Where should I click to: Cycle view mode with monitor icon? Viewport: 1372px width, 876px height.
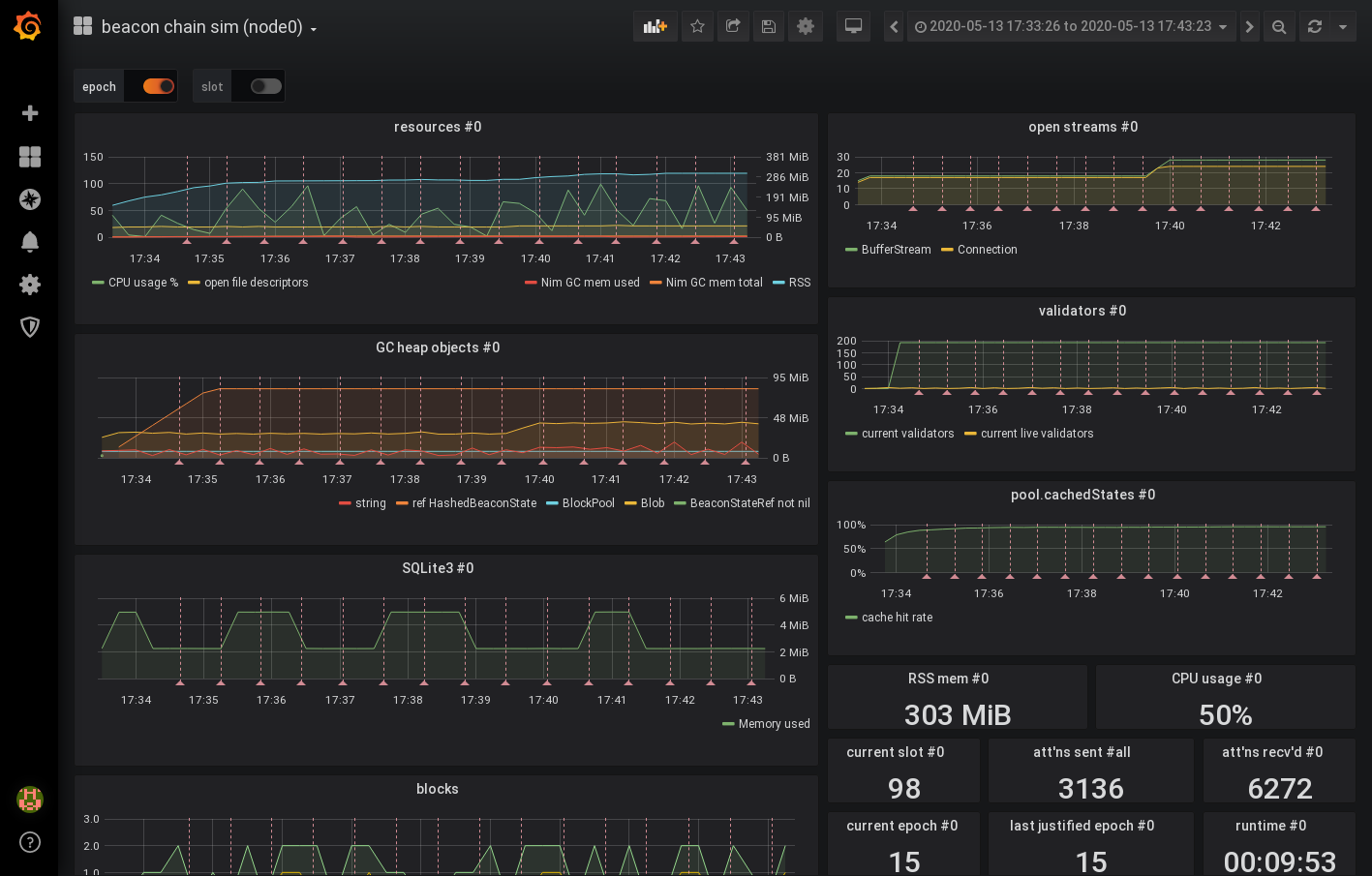[853, 26]
